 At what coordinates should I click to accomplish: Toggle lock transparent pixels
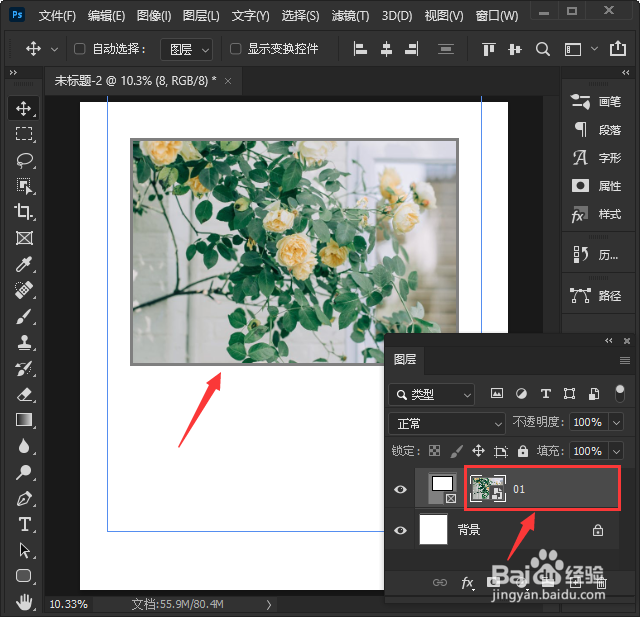434,451
